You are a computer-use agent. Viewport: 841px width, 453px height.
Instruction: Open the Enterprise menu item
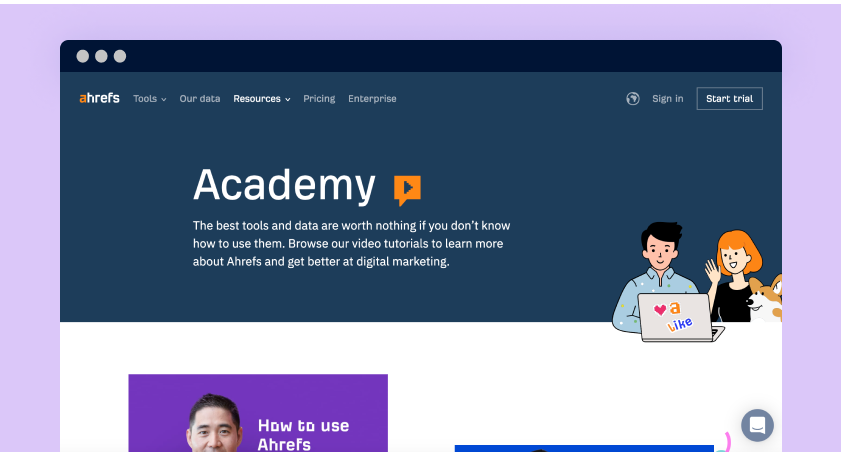pos(372,99)
